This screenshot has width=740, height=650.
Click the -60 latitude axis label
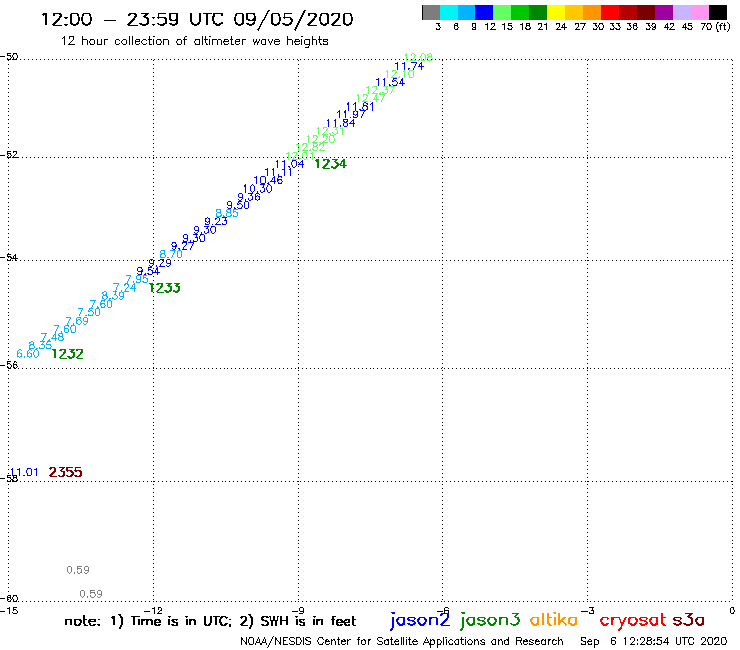click(x=9, y=599)
